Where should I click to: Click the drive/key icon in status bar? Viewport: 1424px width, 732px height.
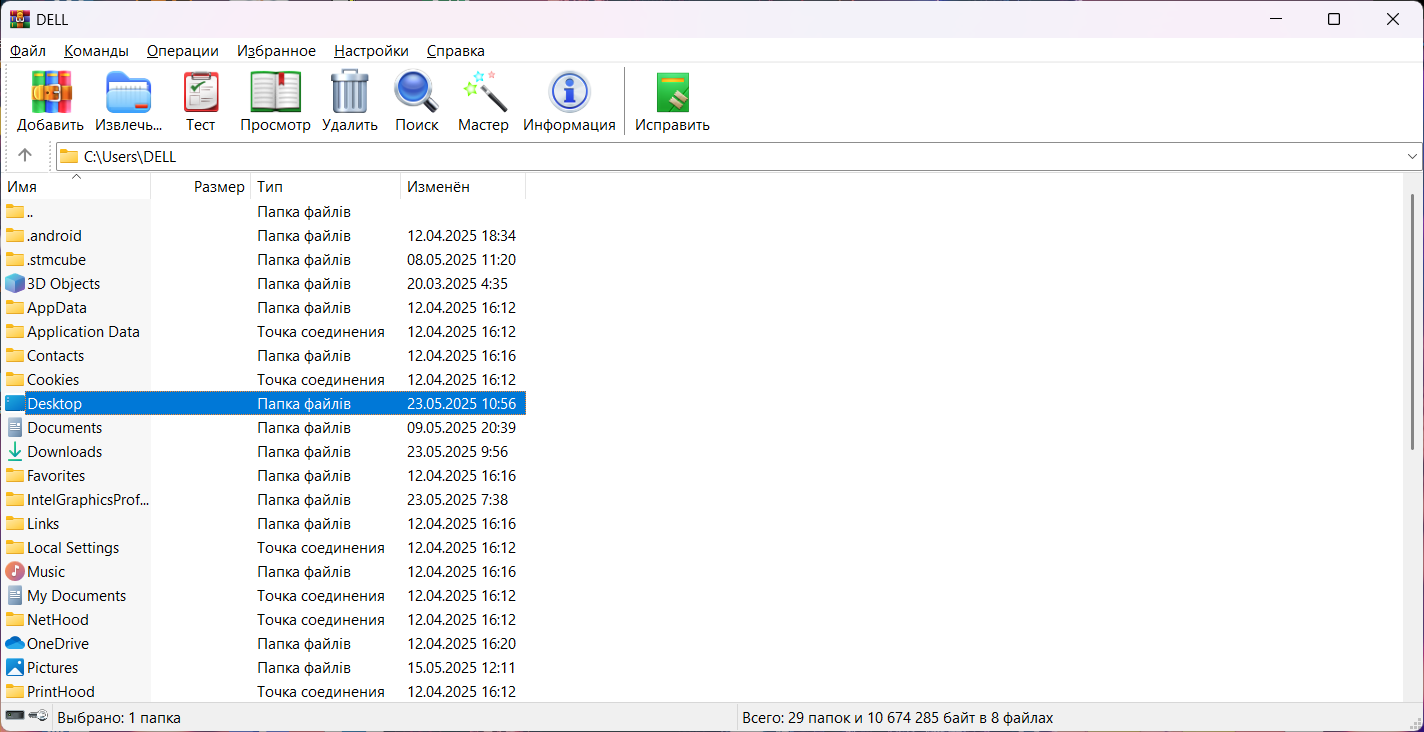(x=27, y=716)
